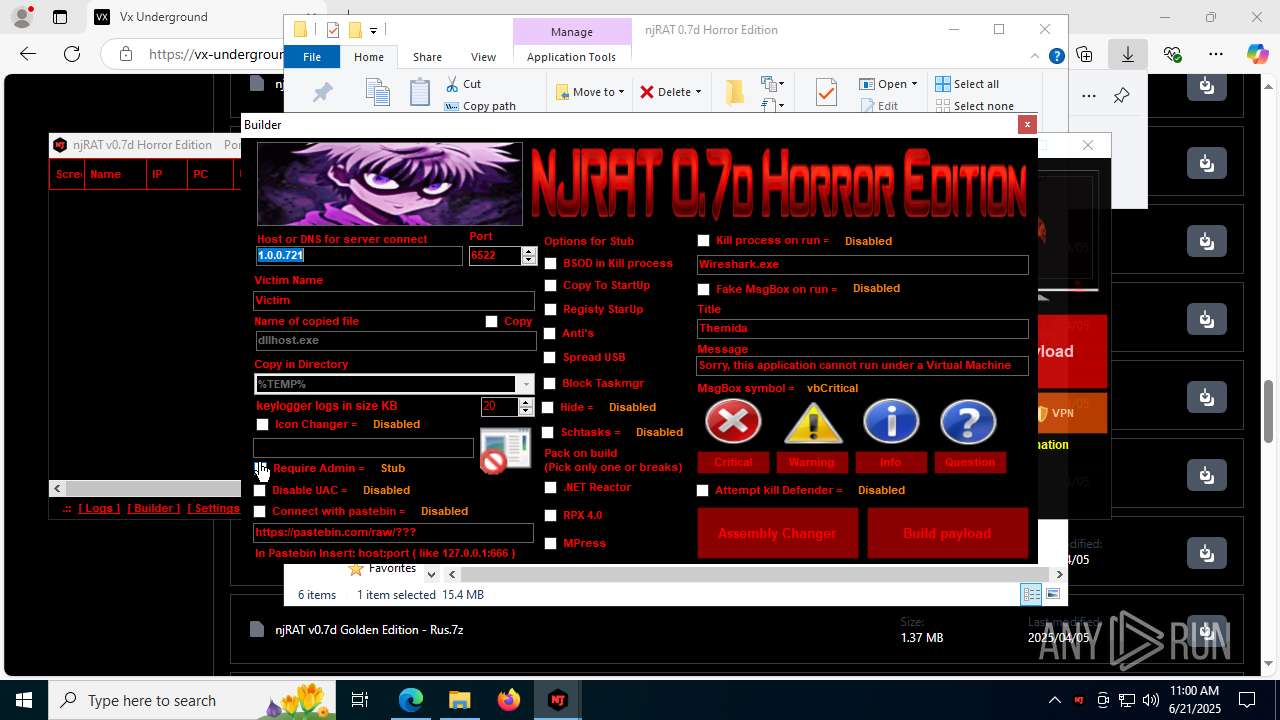Collapse the Explorer ribbon chevron
Viewport: 1280px width, 720px height.
[x=1036, y=57]
